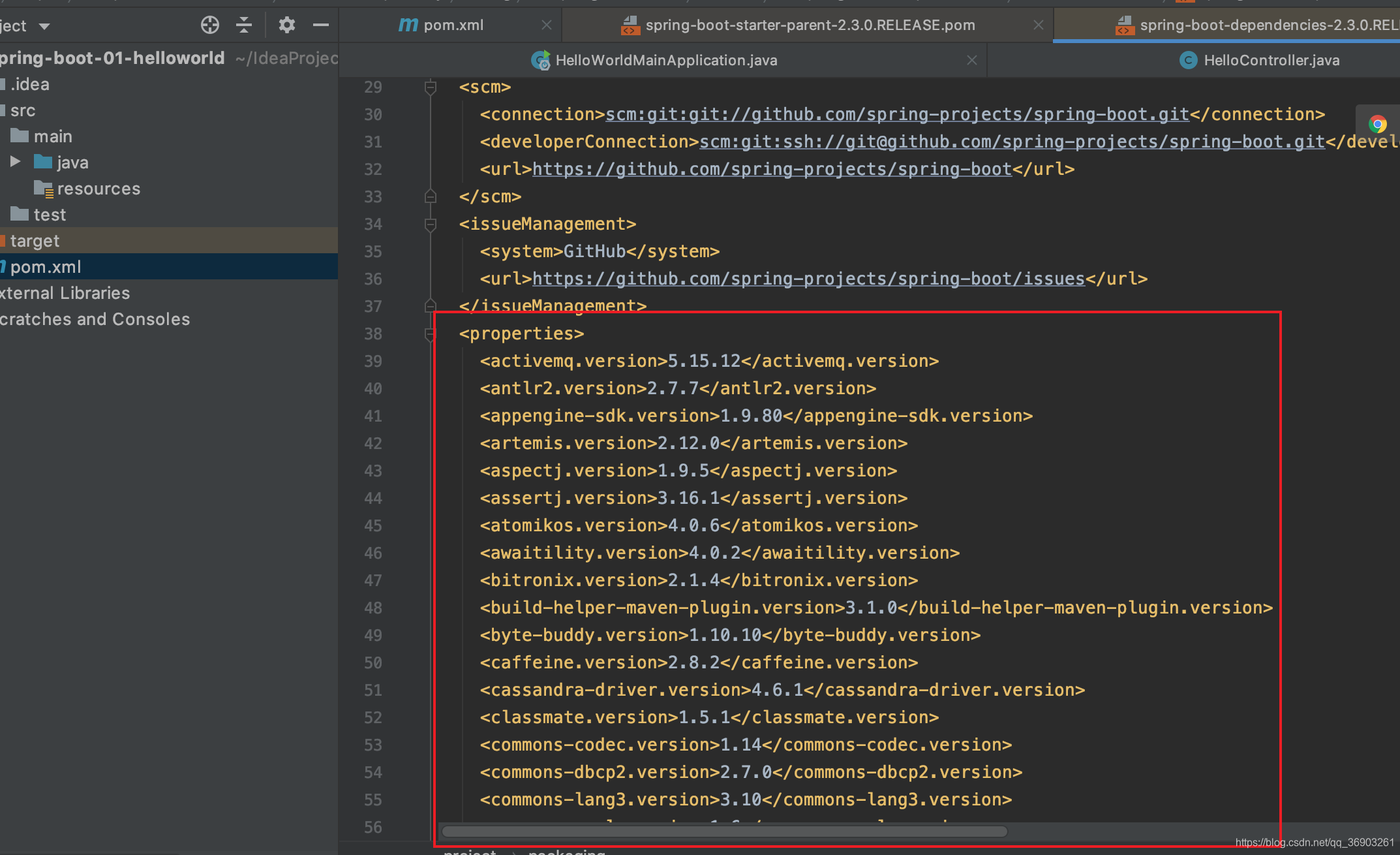The width and height of the screenshot is (1400, 855).
Task: Click the locate/scroll-from-source target icon
Action: [x=209, y=25]
